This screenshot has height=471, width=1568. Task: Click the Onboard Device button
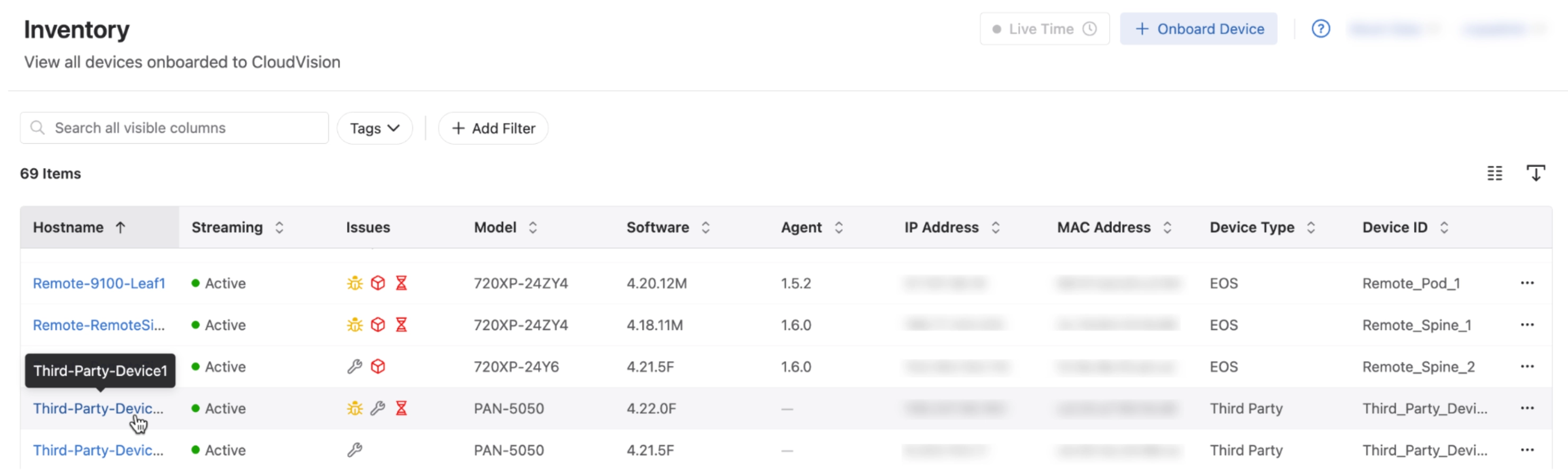[x=1198, y=29]
